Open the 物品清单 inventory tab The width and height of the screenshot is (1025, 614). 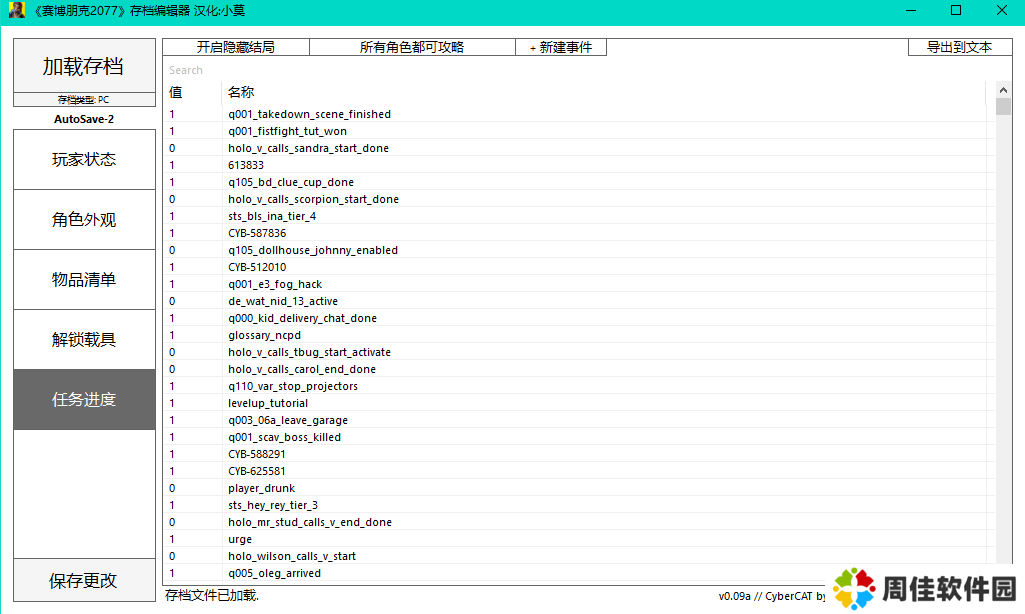pos(84,279)
